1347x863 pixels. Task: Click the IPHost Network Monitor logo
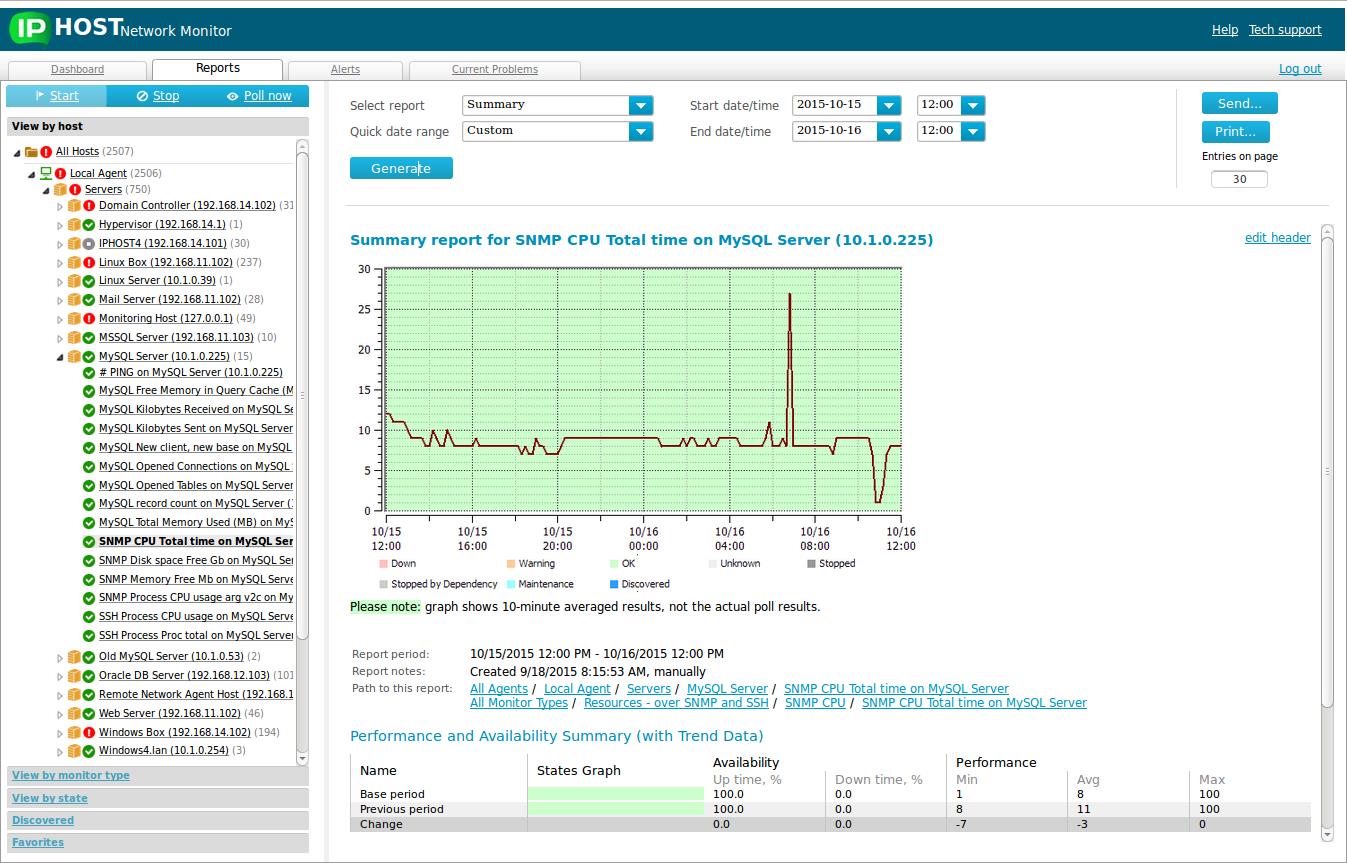pyautogui.click(x=120, y=28)
